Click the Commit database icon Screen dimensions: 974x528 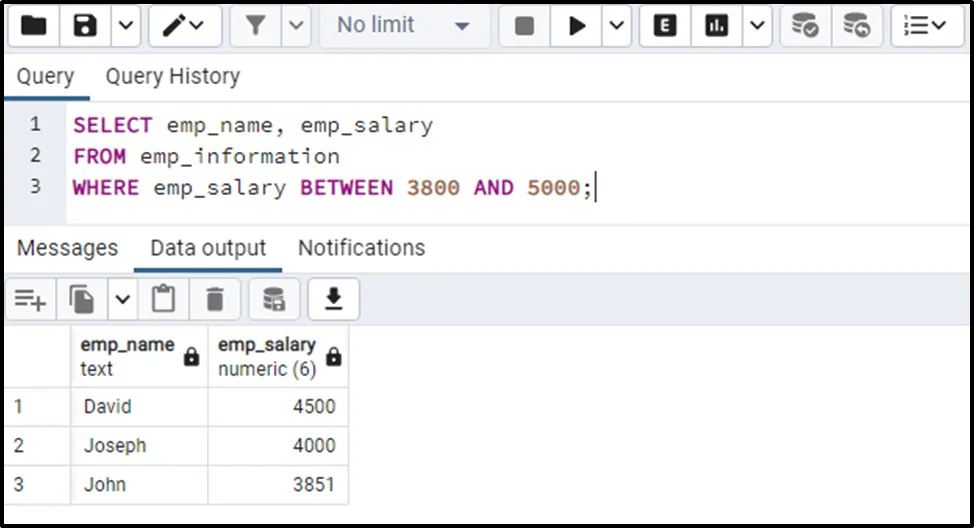click(804, 25)
